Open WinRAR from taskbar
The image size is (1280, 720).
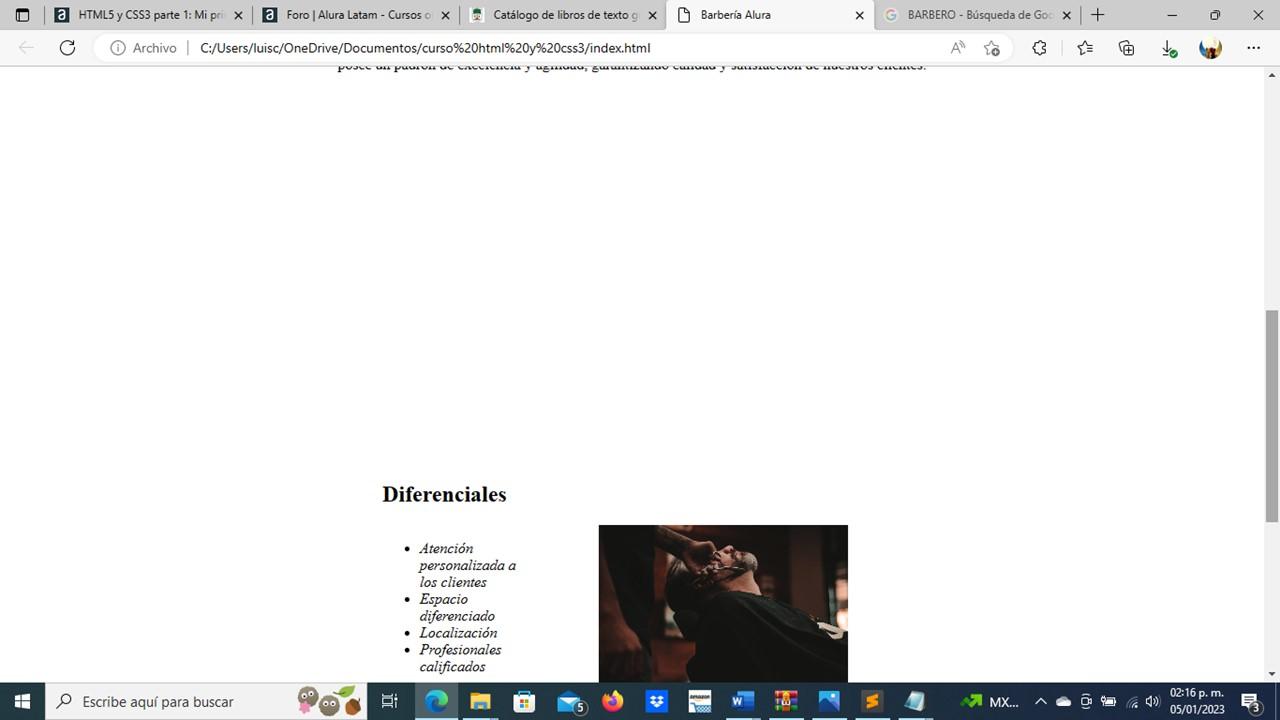(x=786, y=701)
